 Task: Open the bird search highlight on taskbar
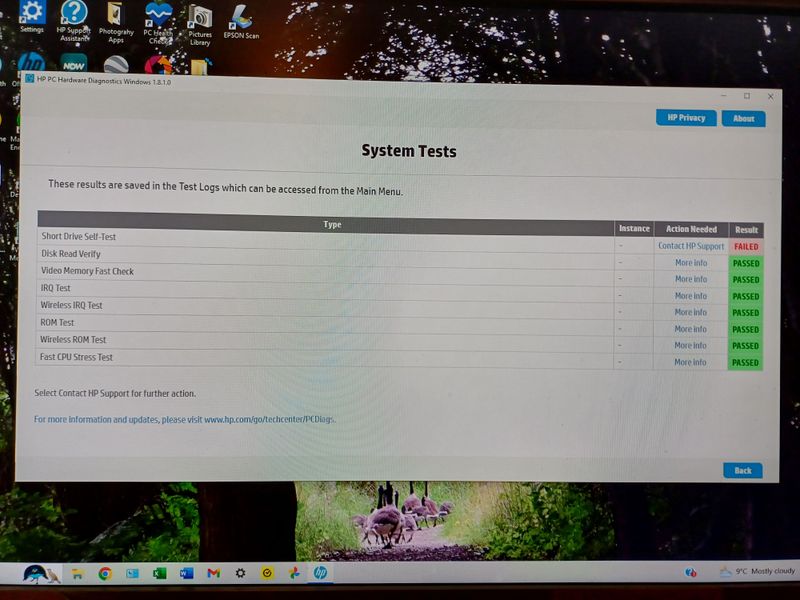(41, 574)
